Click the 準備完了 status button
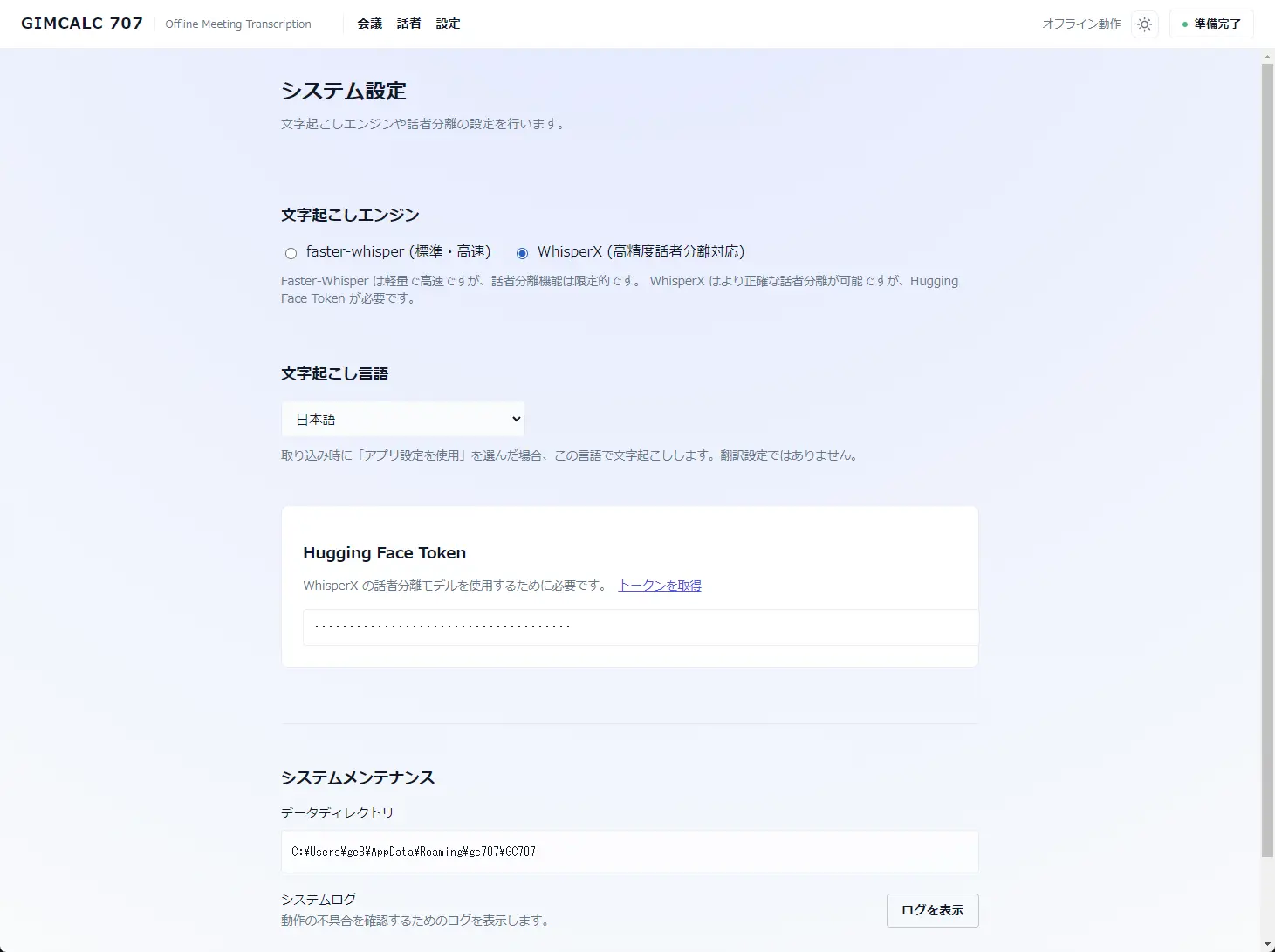Viewport: 1275px width, 952px height. pos(1211,24)
